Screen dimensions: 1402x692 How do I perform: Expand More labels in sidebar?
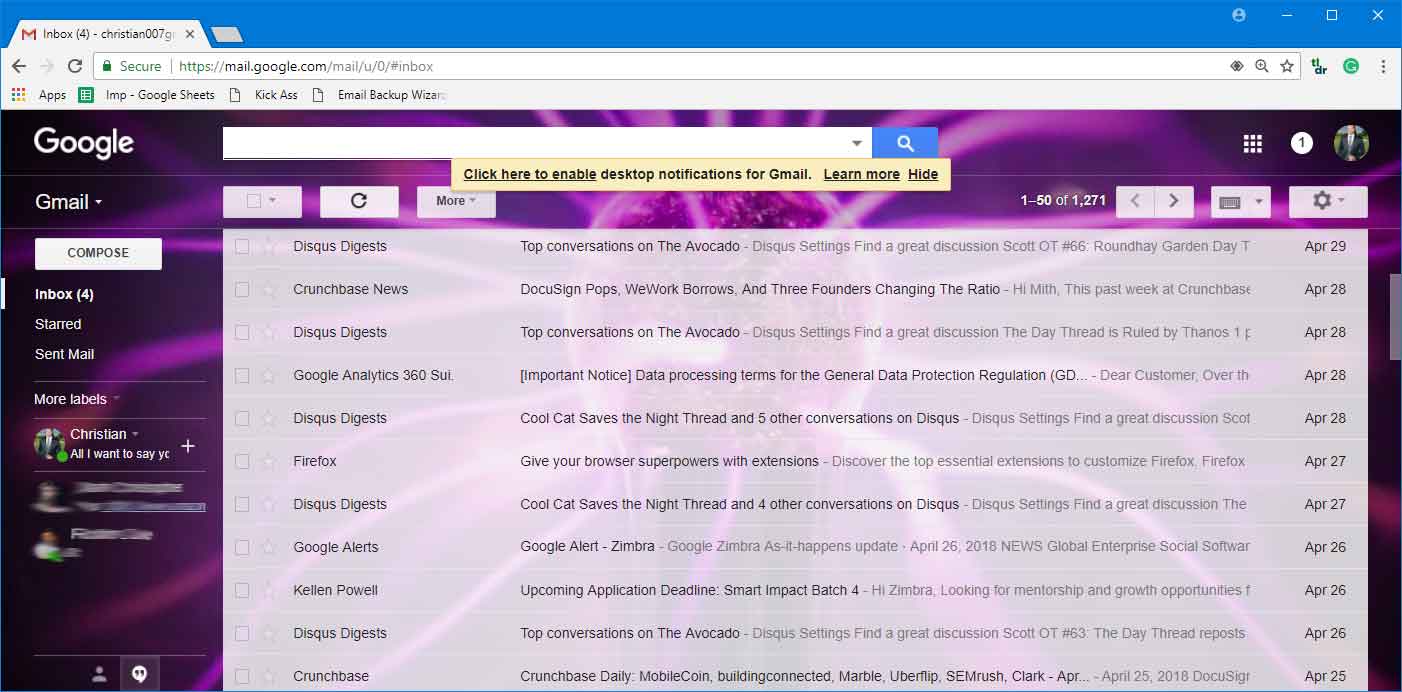[x=77, y=399]
